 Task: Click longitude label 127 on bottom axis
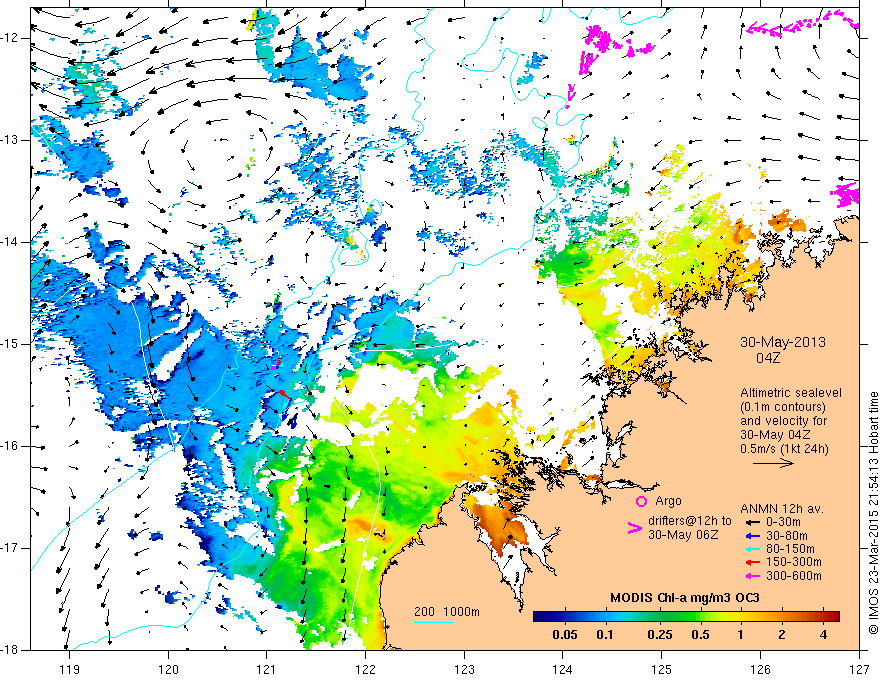click(859, 669)
